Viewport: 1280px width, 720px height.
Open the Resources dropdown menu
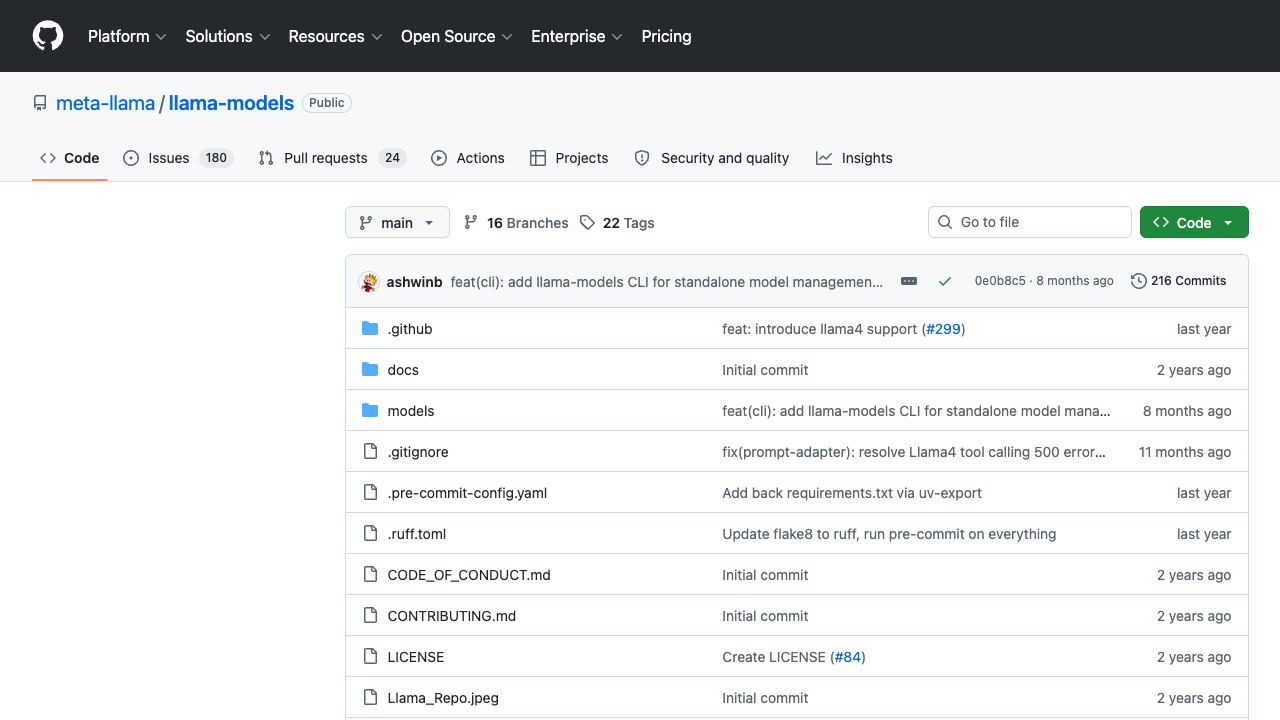click(335, 36)
